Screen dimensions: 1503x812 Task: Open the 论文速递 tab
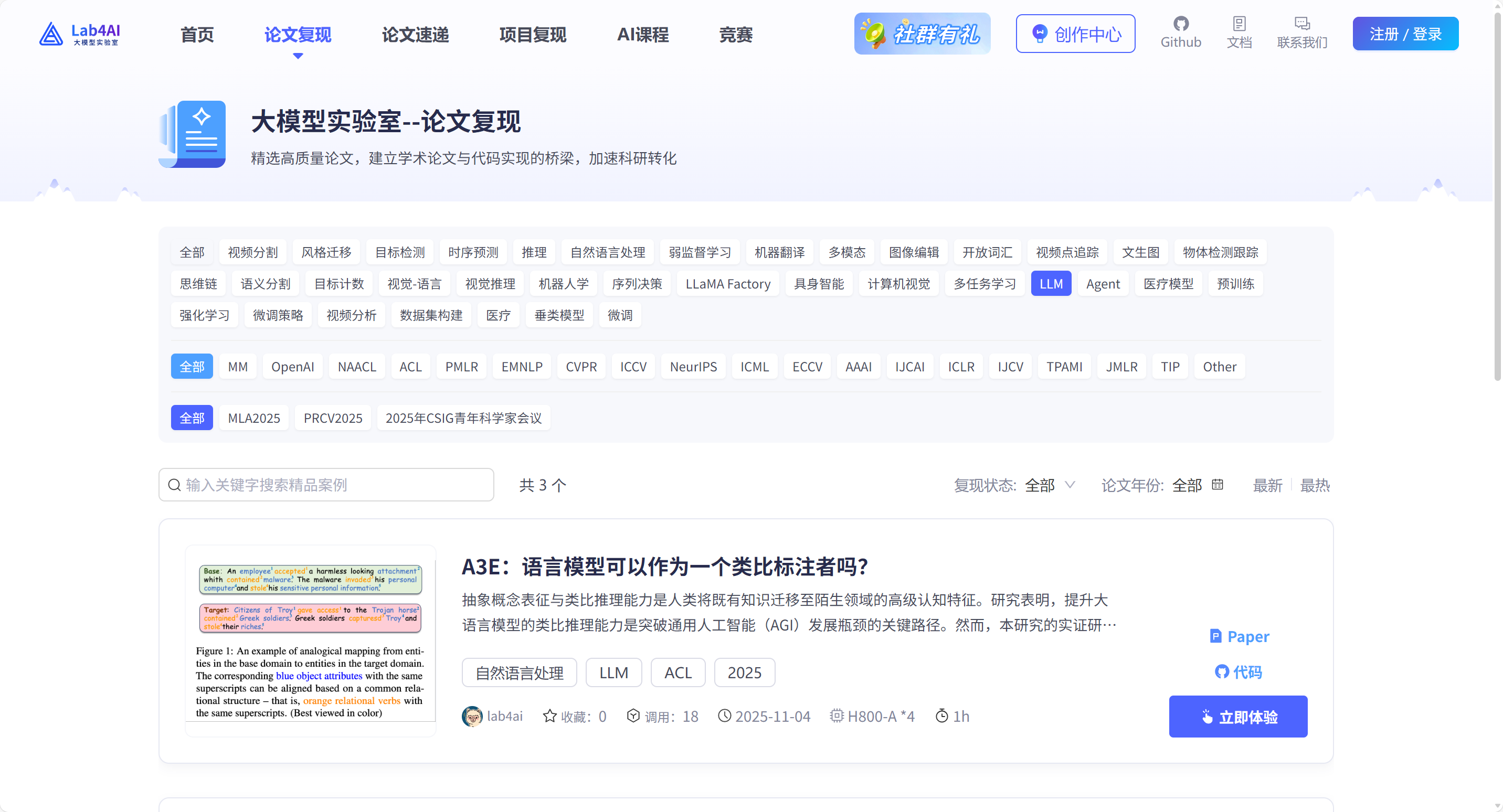click(416, 35)
